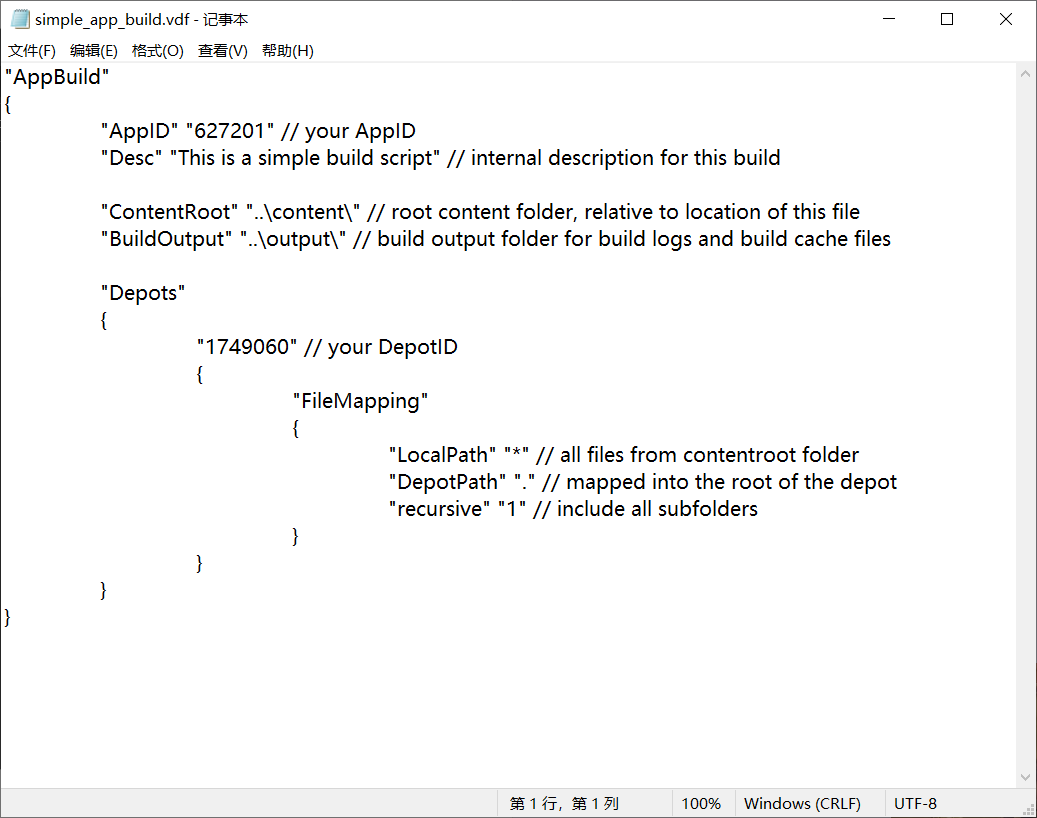The image size is (1037, 818).
Task: Click the "// internal description for this build" comment
Action: (x=614, y=158)
